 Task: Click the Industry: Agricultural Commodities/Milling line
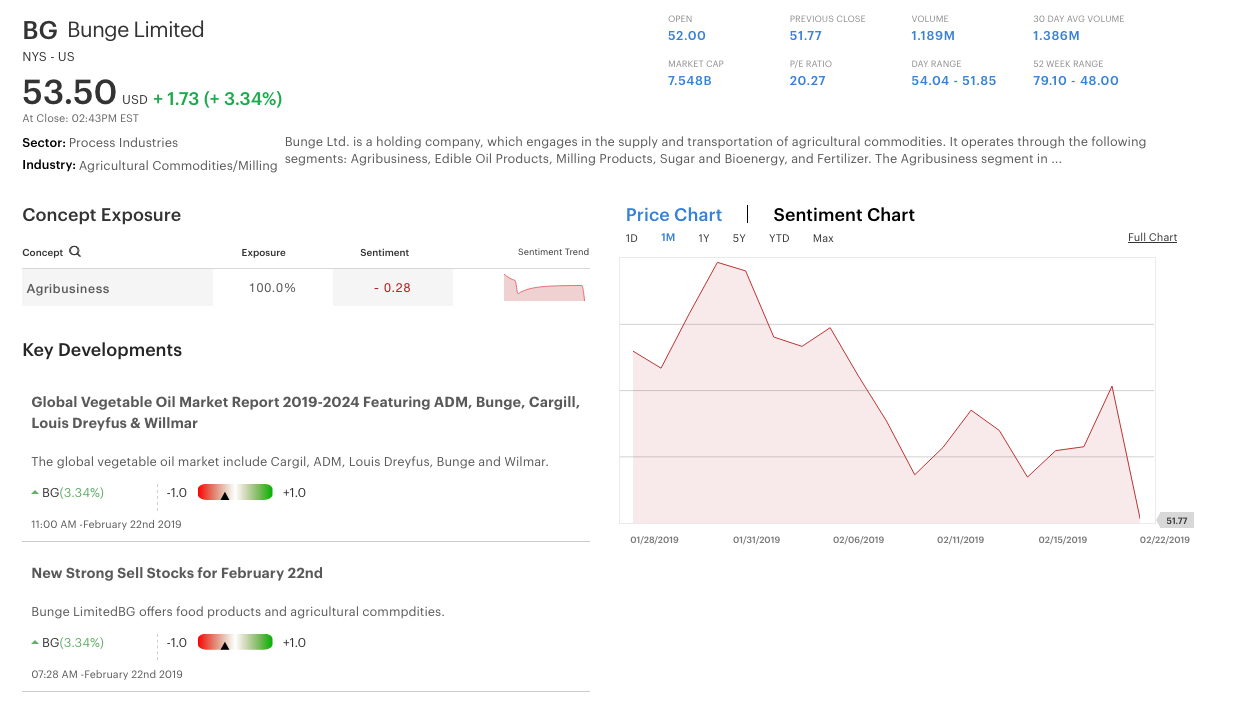150,166
